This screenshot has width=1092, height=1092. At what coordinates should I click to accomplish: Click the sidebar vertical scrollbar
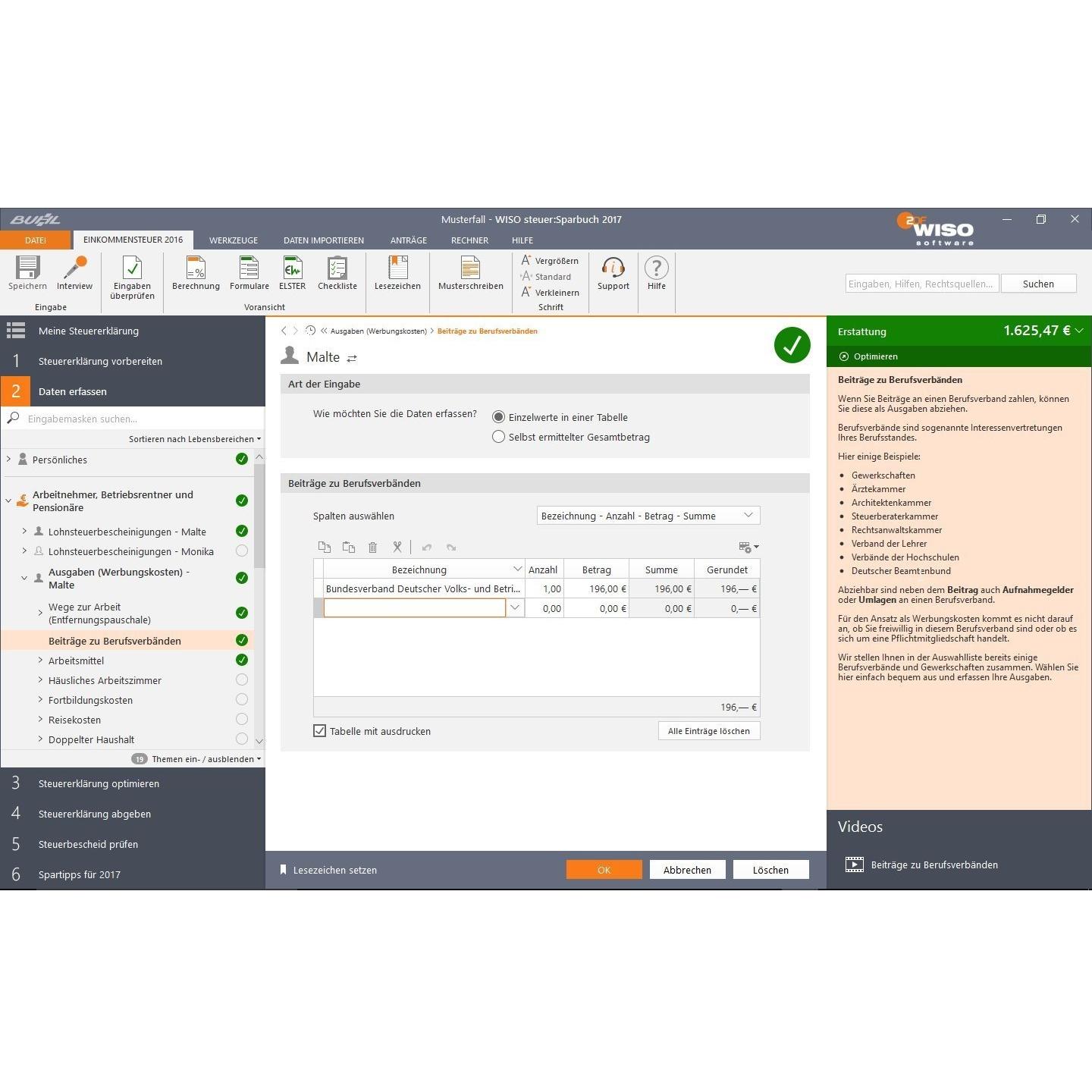pyautogui.click(x=259, y=516)
